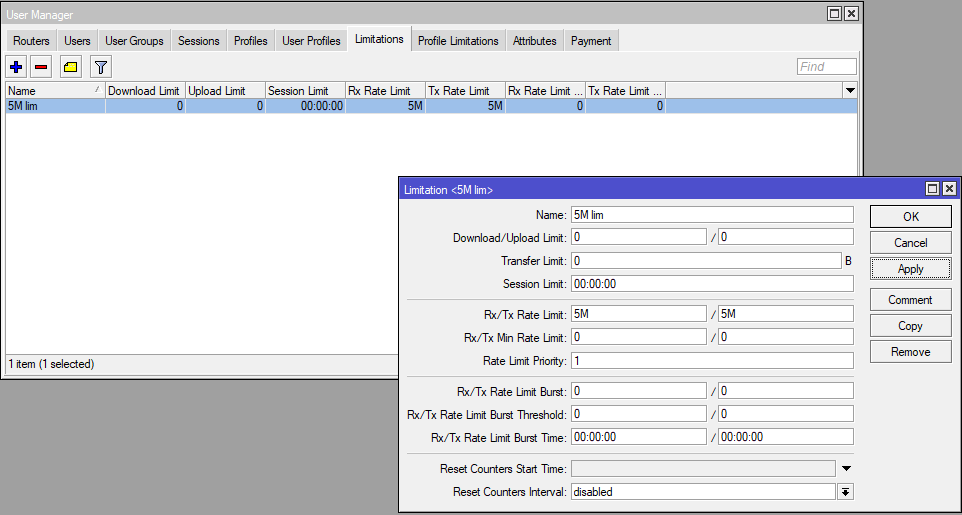This screenshot has height=515, width=962.
Task: Select the Routers tab
Action: tap(31, 41)
